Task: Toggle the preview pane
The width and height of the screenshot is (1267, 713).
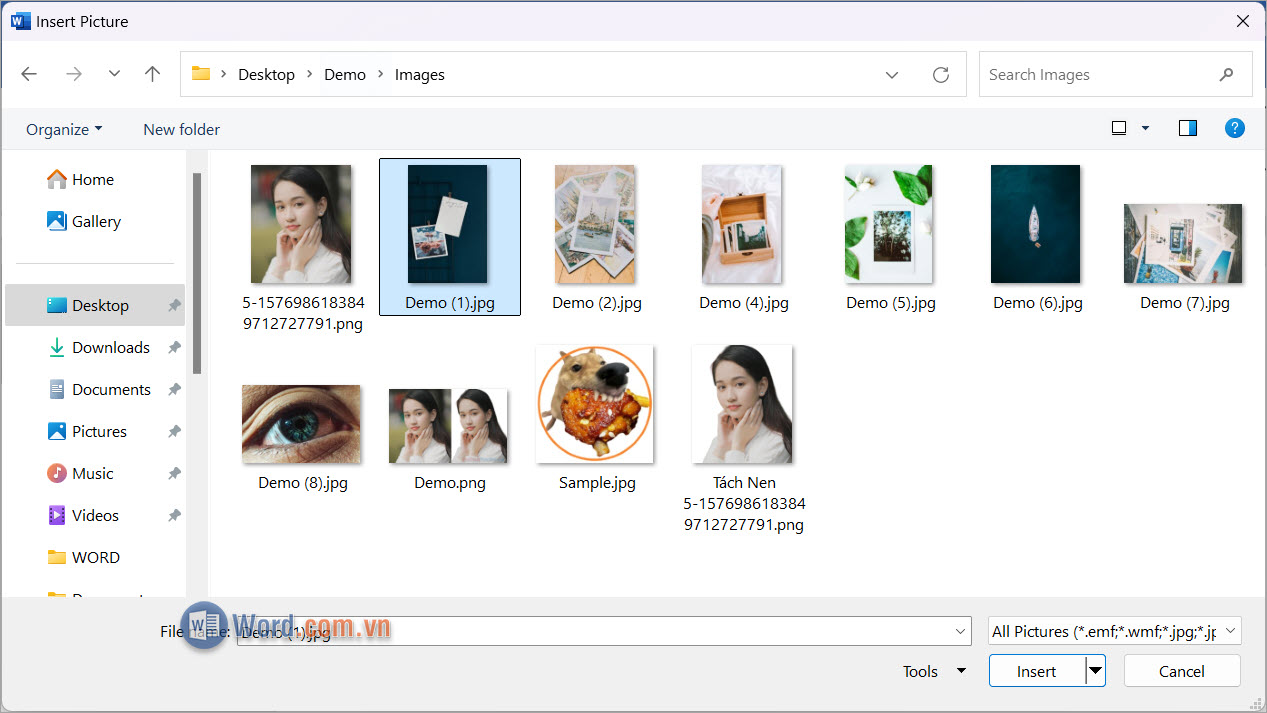Action: [1188, 128]
